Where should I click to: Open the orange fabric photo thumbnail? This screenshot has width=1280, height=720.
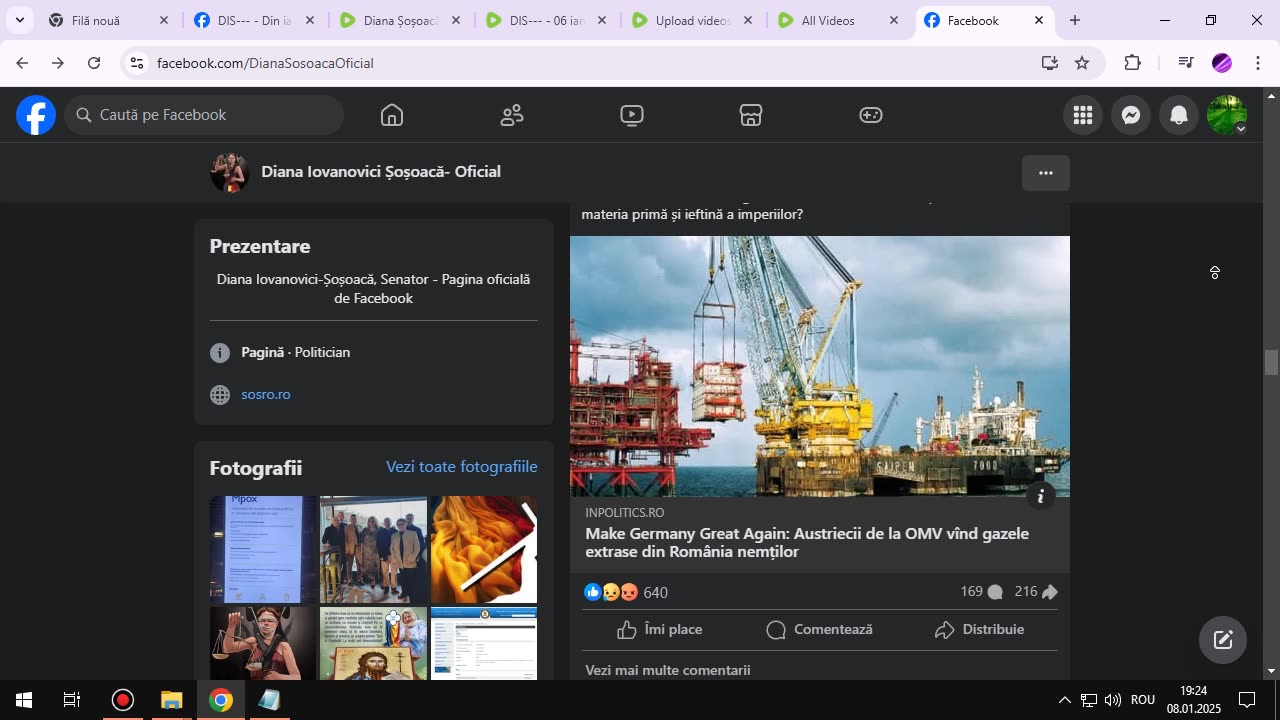484,549
